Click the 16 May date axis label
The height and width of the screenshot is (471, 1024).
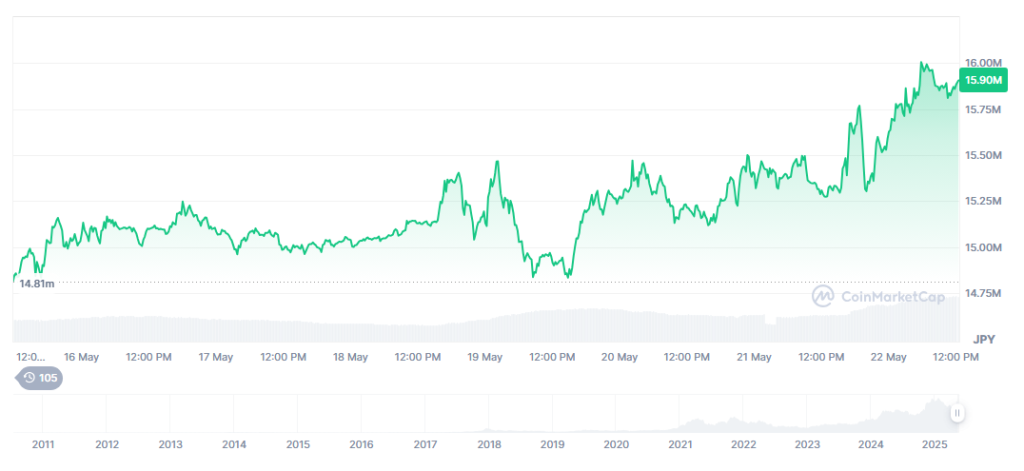click(x=81, y=357)
